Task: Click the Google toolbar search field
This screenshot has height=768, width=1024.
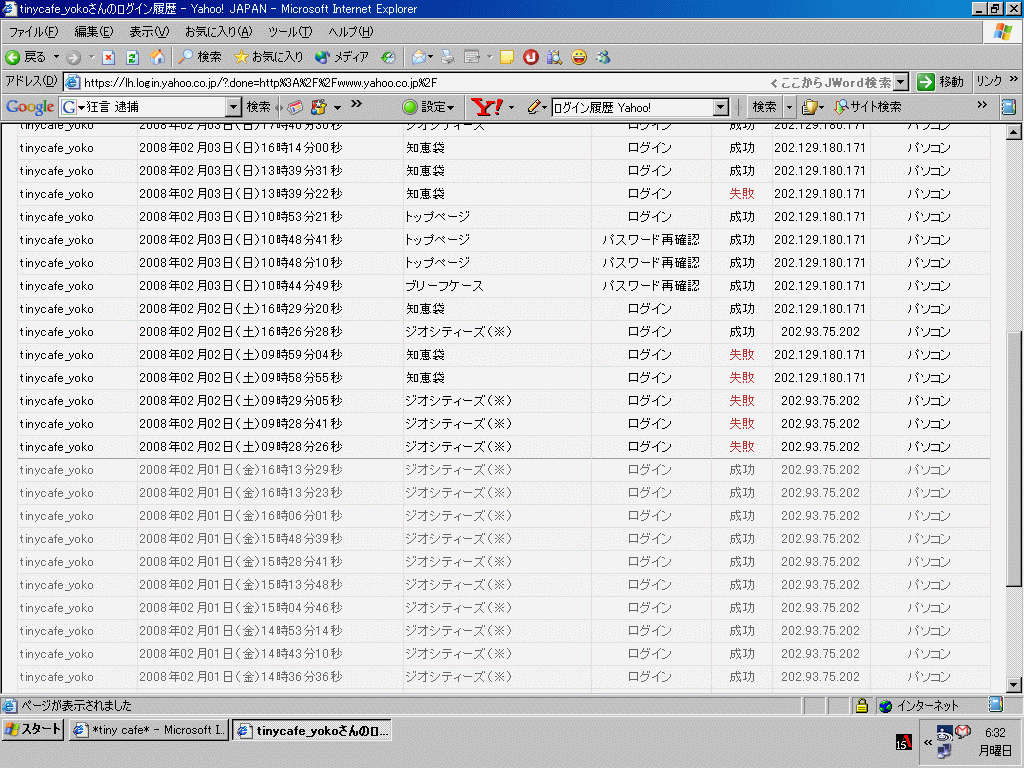Action: pos(152,107)
